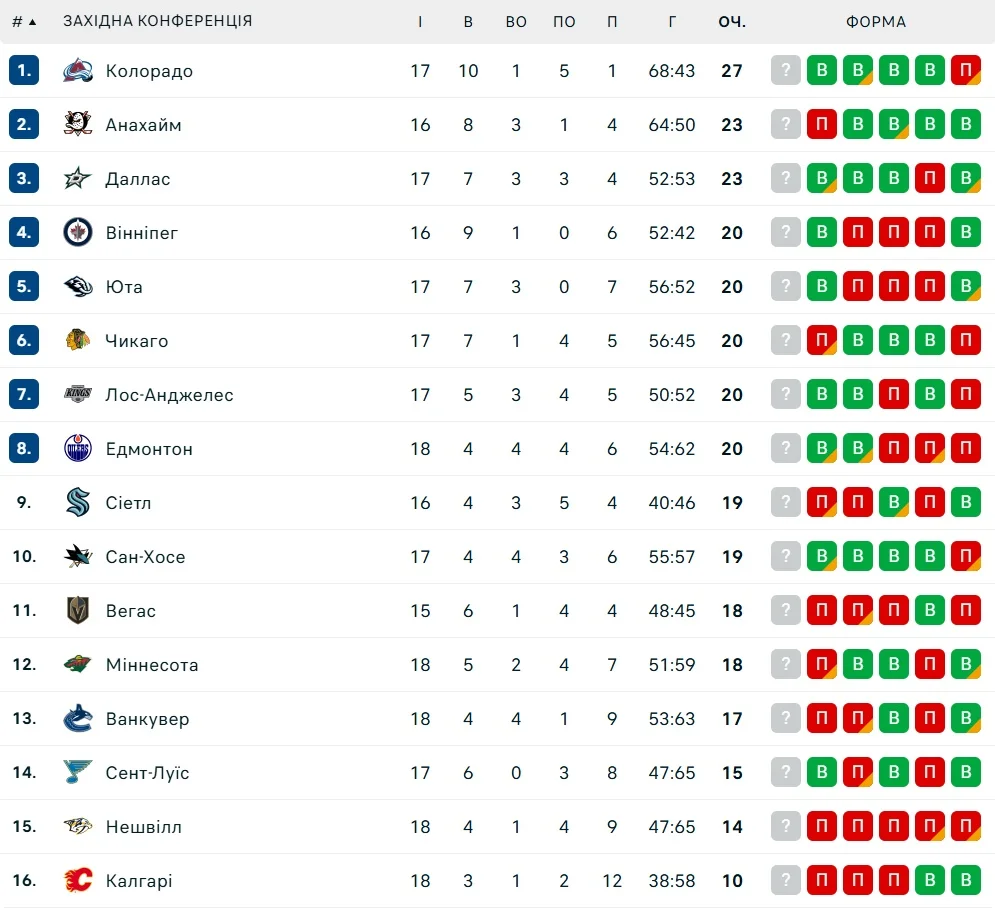Sort by the ПО column header
This screenshot has width=995, height=909.
pos(564,21)
